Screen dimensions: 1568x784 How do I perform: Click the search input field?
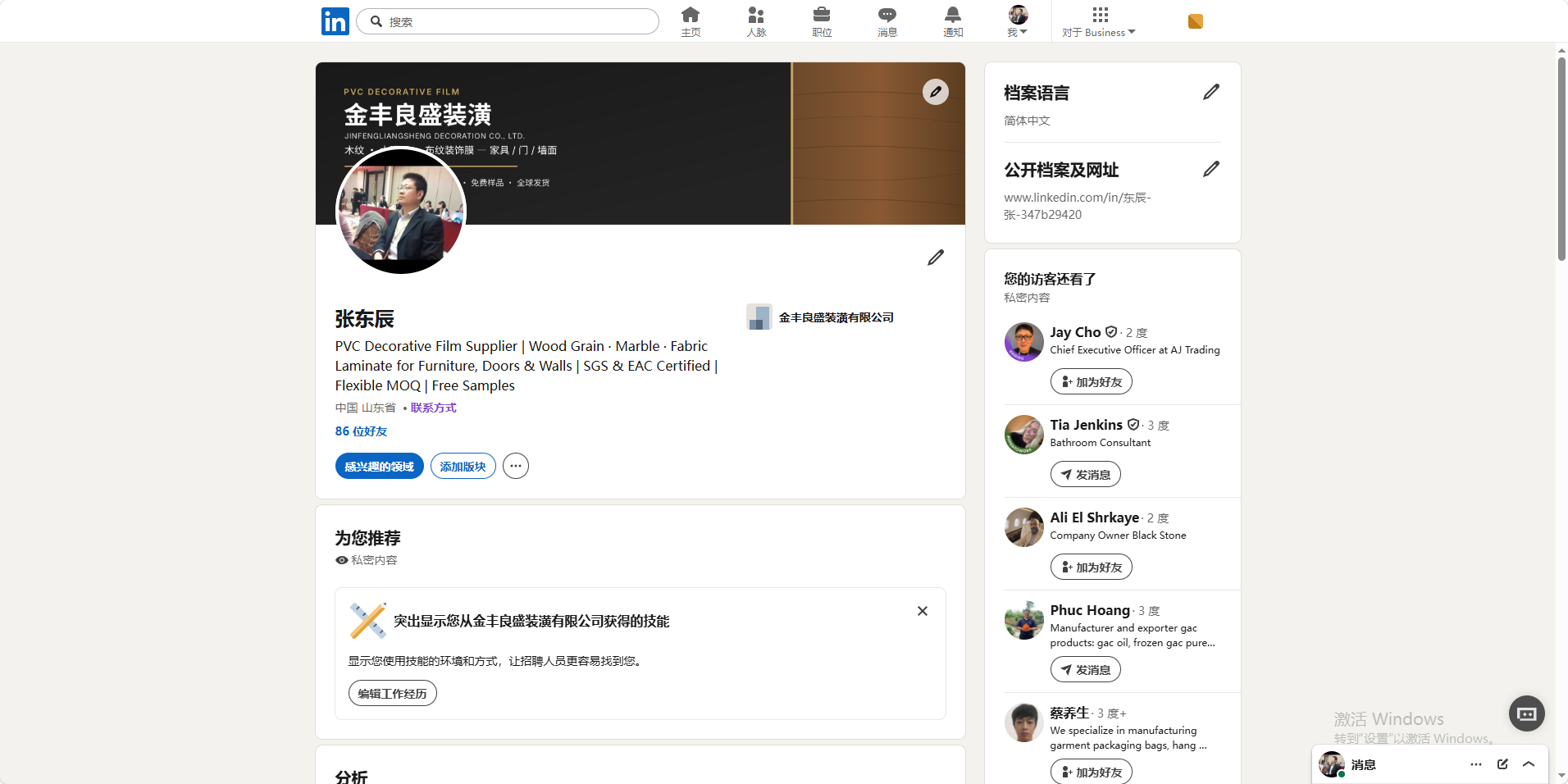[x=508, y=21]
